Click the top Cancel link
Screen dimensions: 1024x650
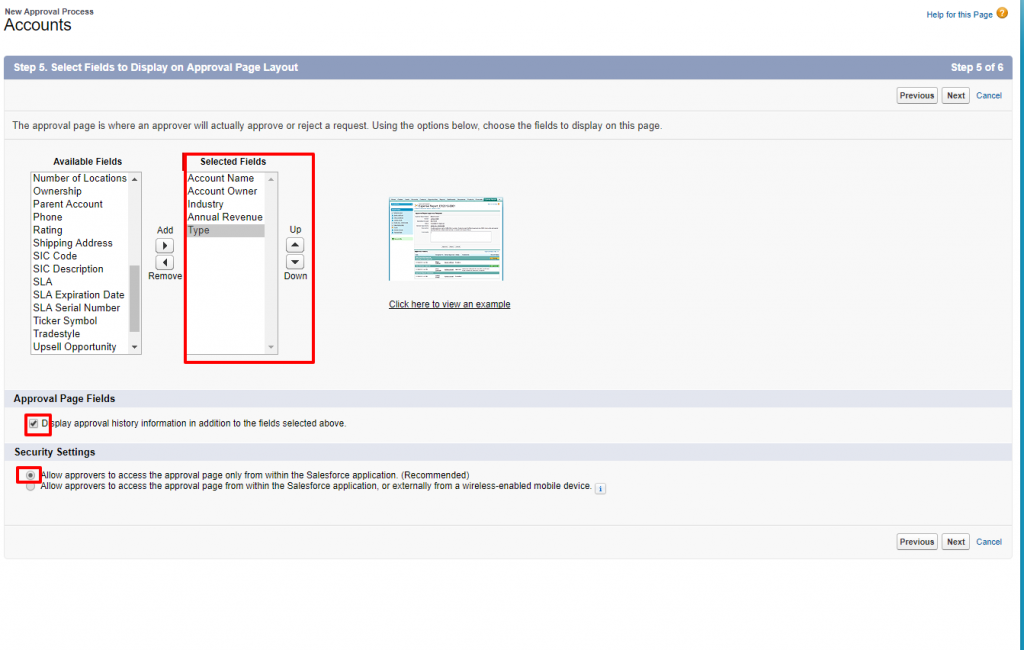pos(989,96)
